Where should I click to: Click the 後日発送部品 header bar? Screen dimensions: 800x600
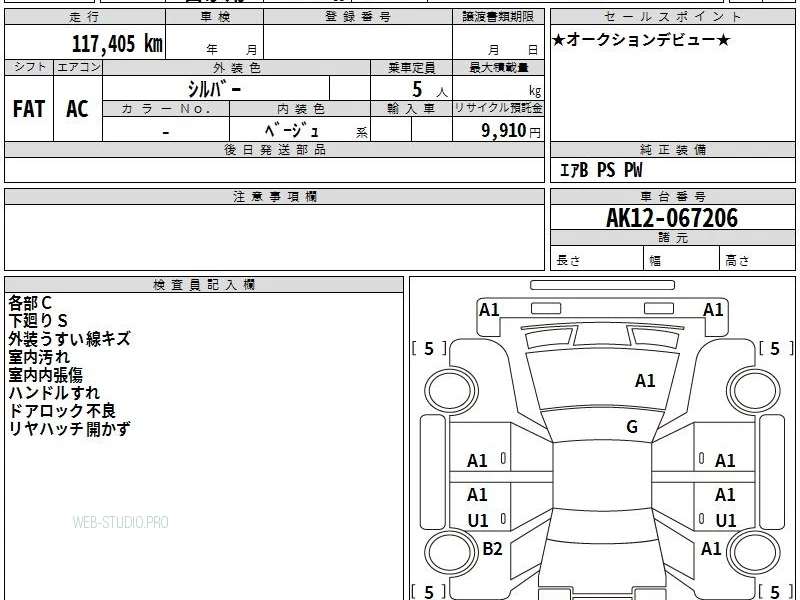[x=274, y=150]
